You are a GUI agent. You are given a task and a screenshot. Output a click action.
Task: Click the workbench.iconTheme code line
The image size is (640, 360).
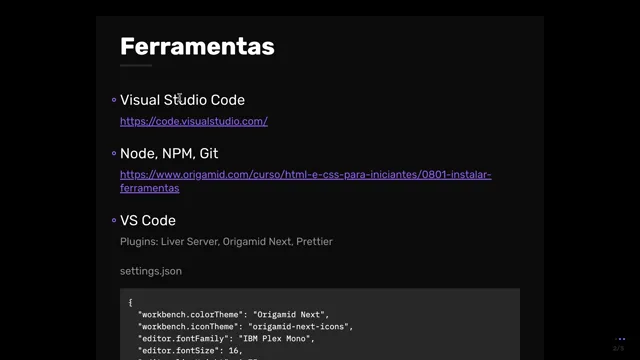point(245,327)
